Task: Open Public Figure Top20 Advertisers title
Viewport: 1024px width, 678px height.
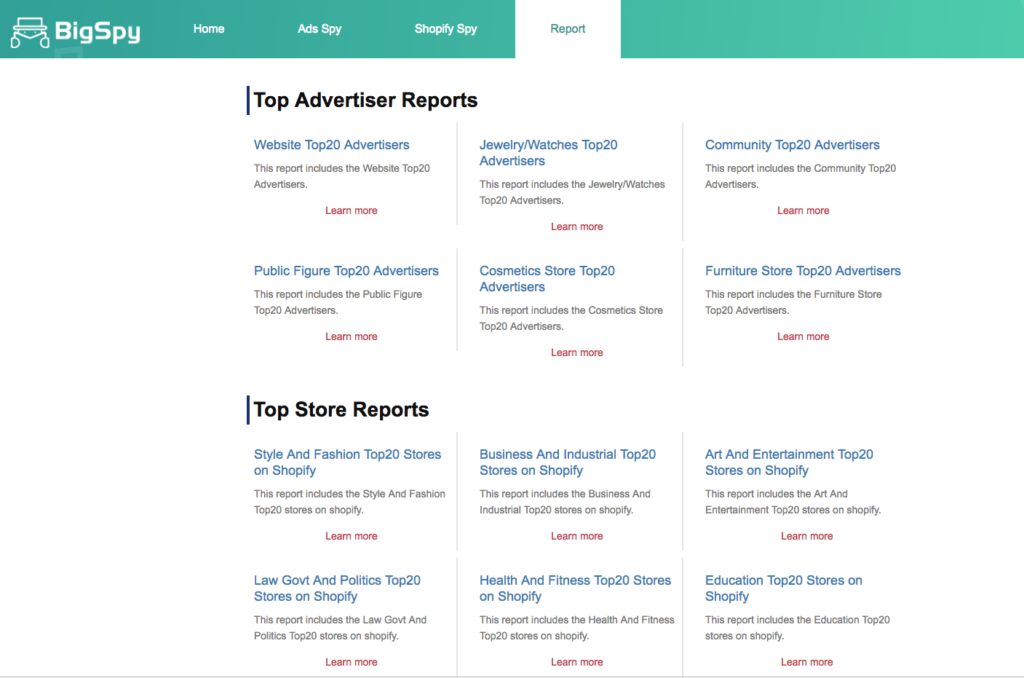Action: click(346, 271)
